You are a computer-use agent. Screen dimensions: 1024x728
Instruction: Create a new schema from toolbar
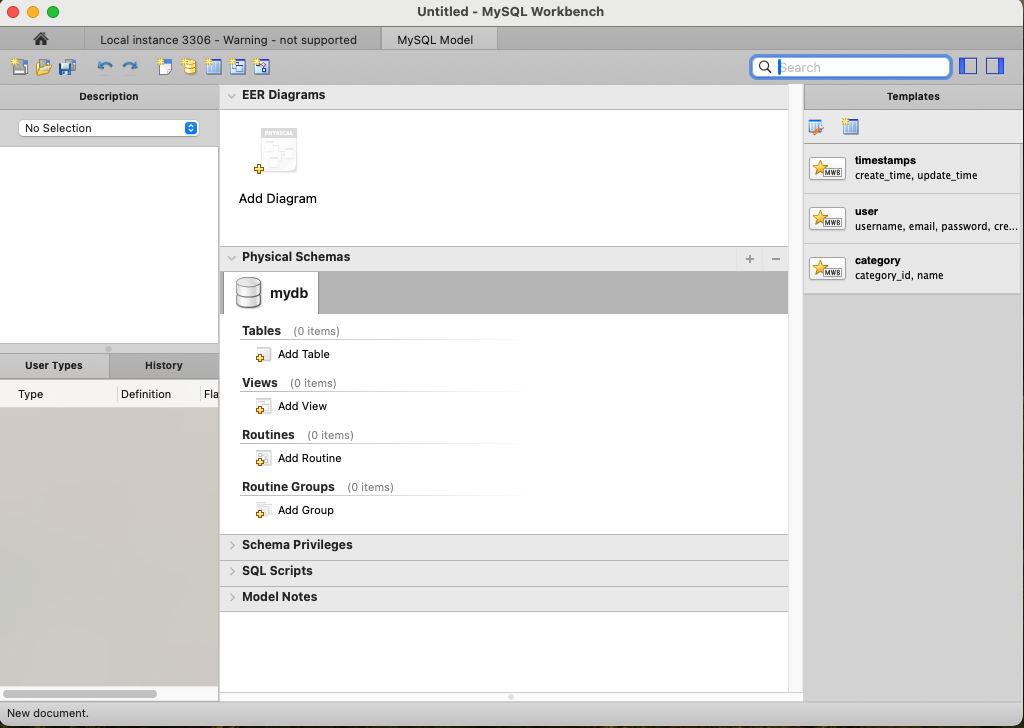click(x=189, y=67)
